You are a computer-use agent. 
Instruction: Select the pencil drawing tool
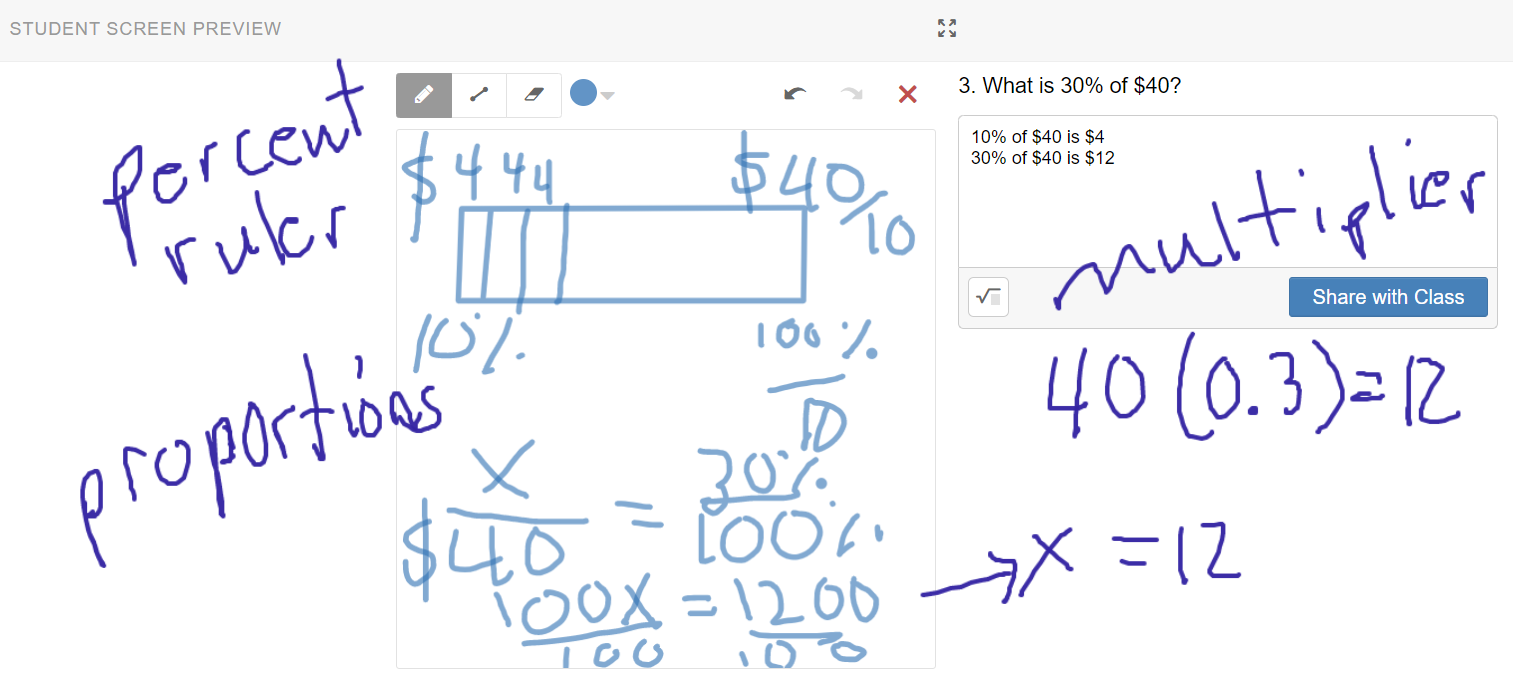tap(423, 93)
